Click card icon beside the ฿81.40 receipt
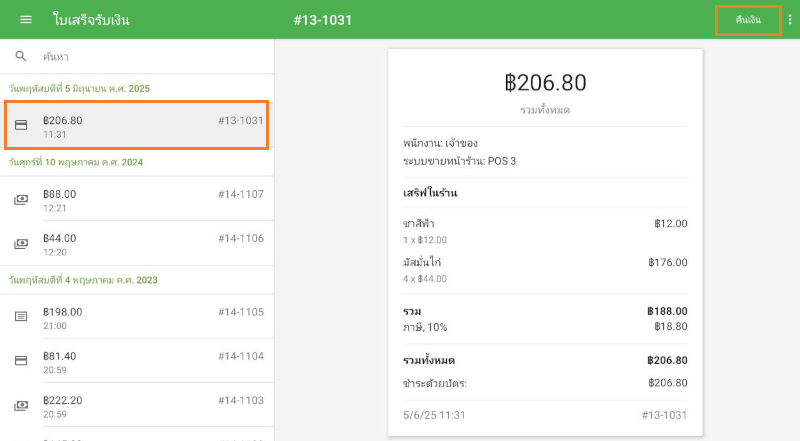 point(21,361)
